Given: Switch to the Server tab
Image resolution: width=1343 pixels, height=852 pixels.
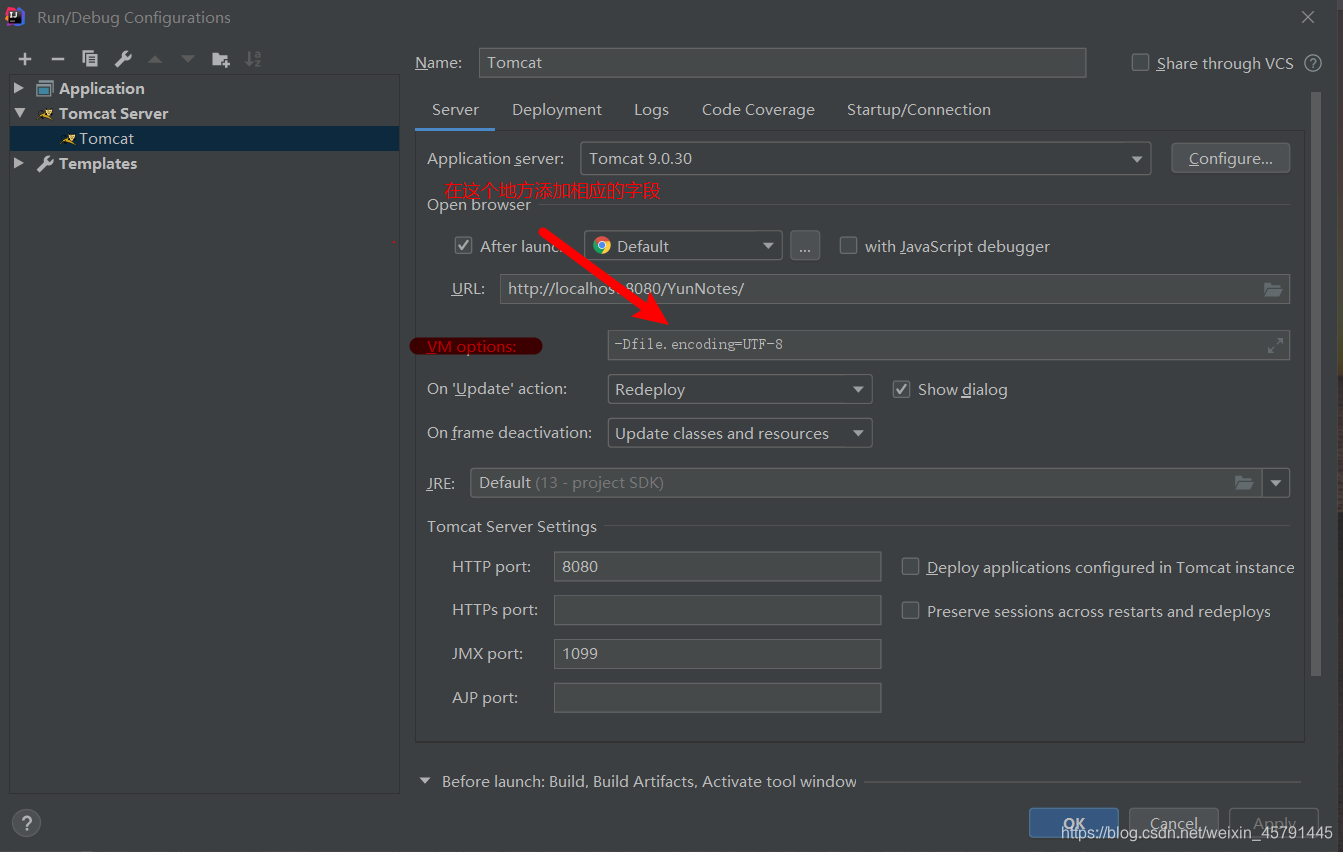Looking at the screenshot, I should pyautogui.click(x=455, y=110).
